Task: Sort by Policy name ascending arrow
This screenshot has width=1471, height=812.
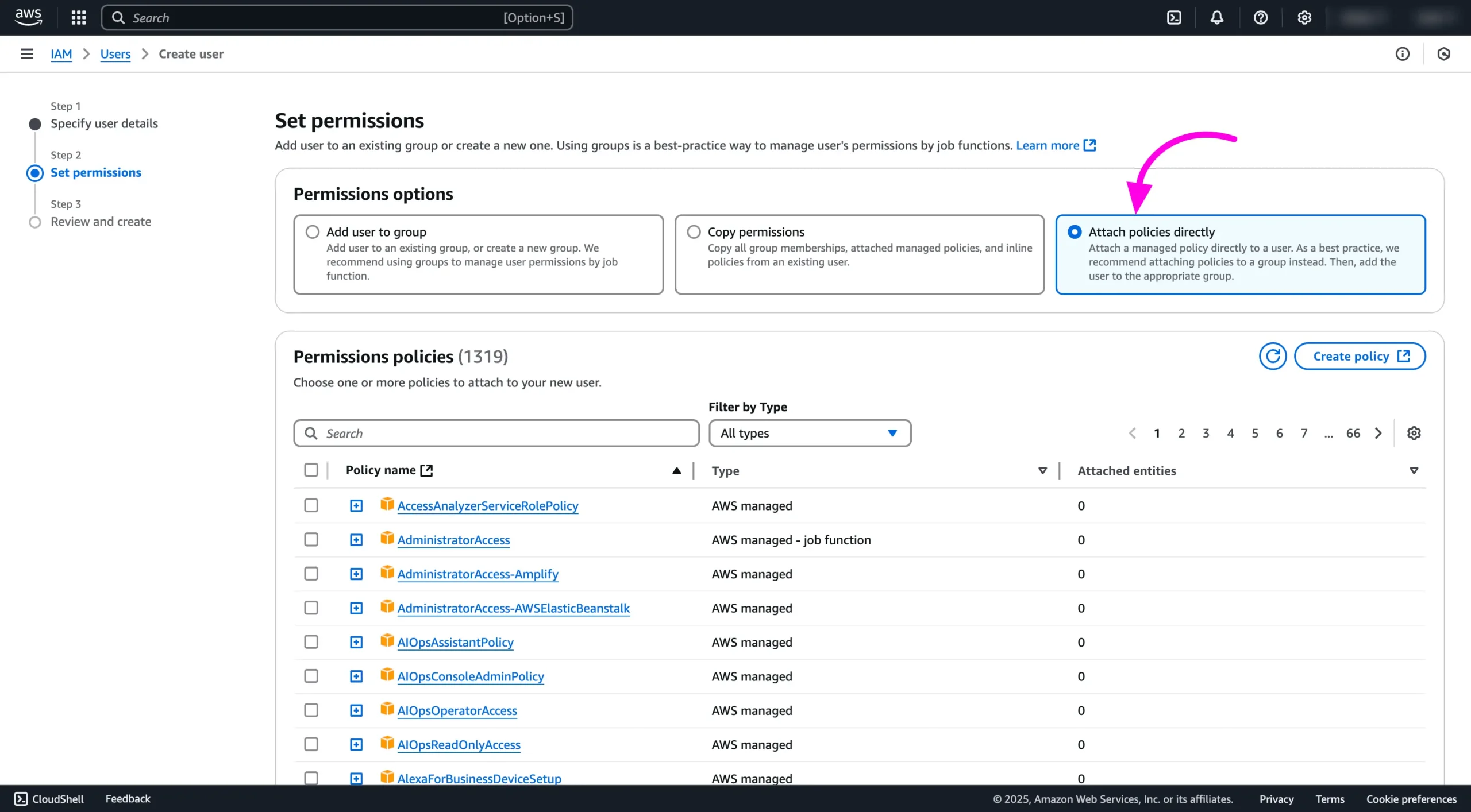Action: click(x=677, y=471)
